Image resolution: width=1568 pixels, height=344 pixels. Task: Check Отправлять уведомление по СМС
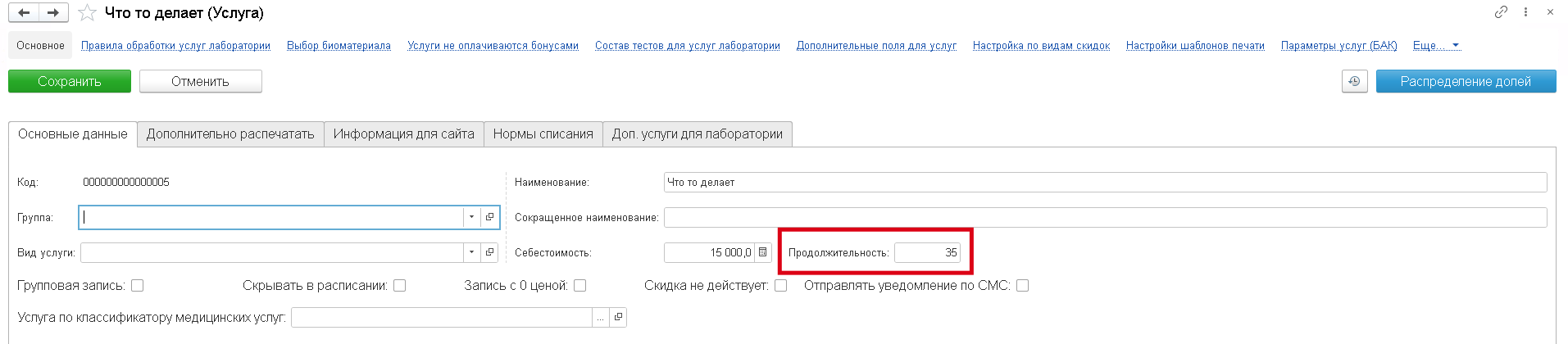(x=1022, y=286)
